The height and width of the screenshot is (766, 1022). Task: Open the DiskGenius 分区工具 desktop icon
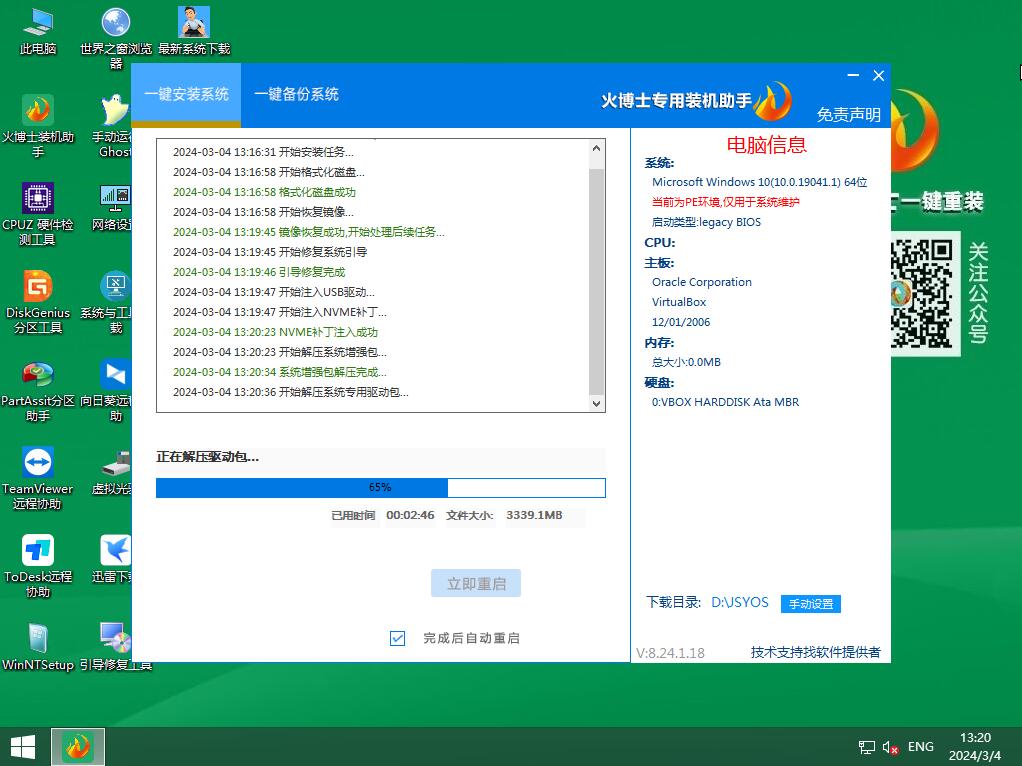point(38,302)
